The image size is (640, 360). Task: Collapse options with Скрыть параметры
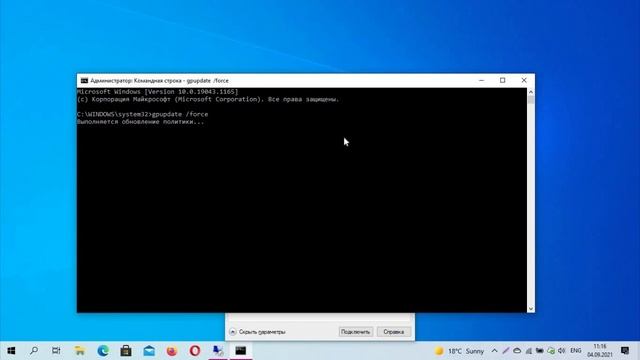(258, 332)
